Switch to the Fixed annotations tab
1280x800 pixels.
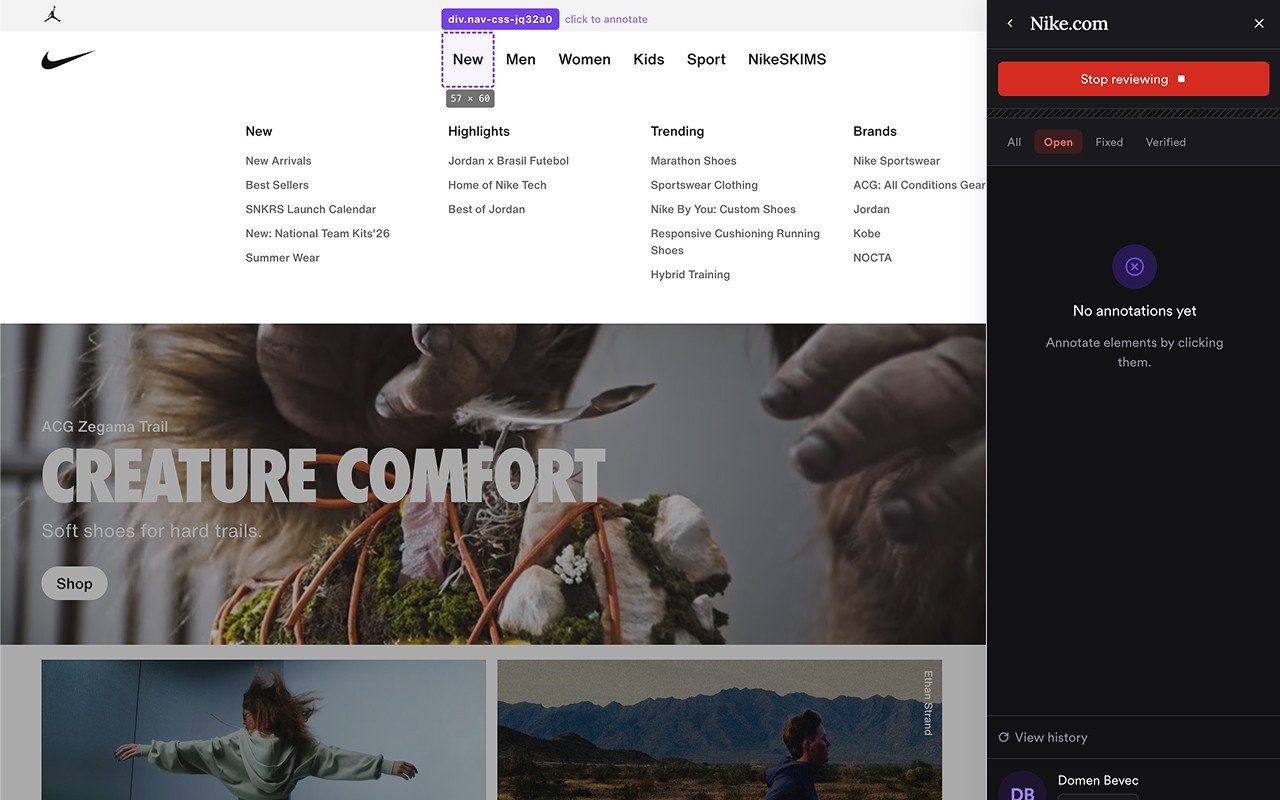[x=1109, y=142]
